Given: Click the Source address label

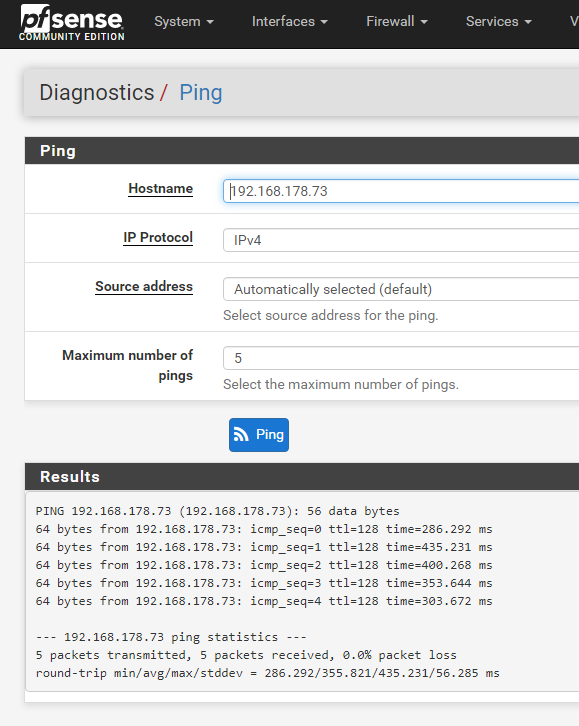Looking at the screenshot, I should [144, 287].
